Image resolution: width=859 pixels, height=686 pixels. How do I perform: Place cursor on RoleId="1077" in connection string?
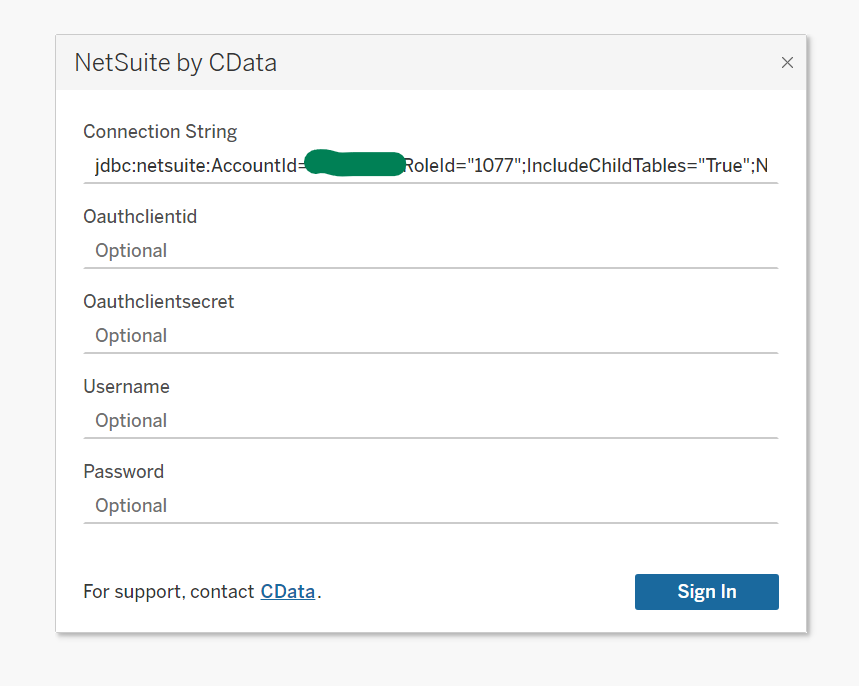tap(462, 166)
